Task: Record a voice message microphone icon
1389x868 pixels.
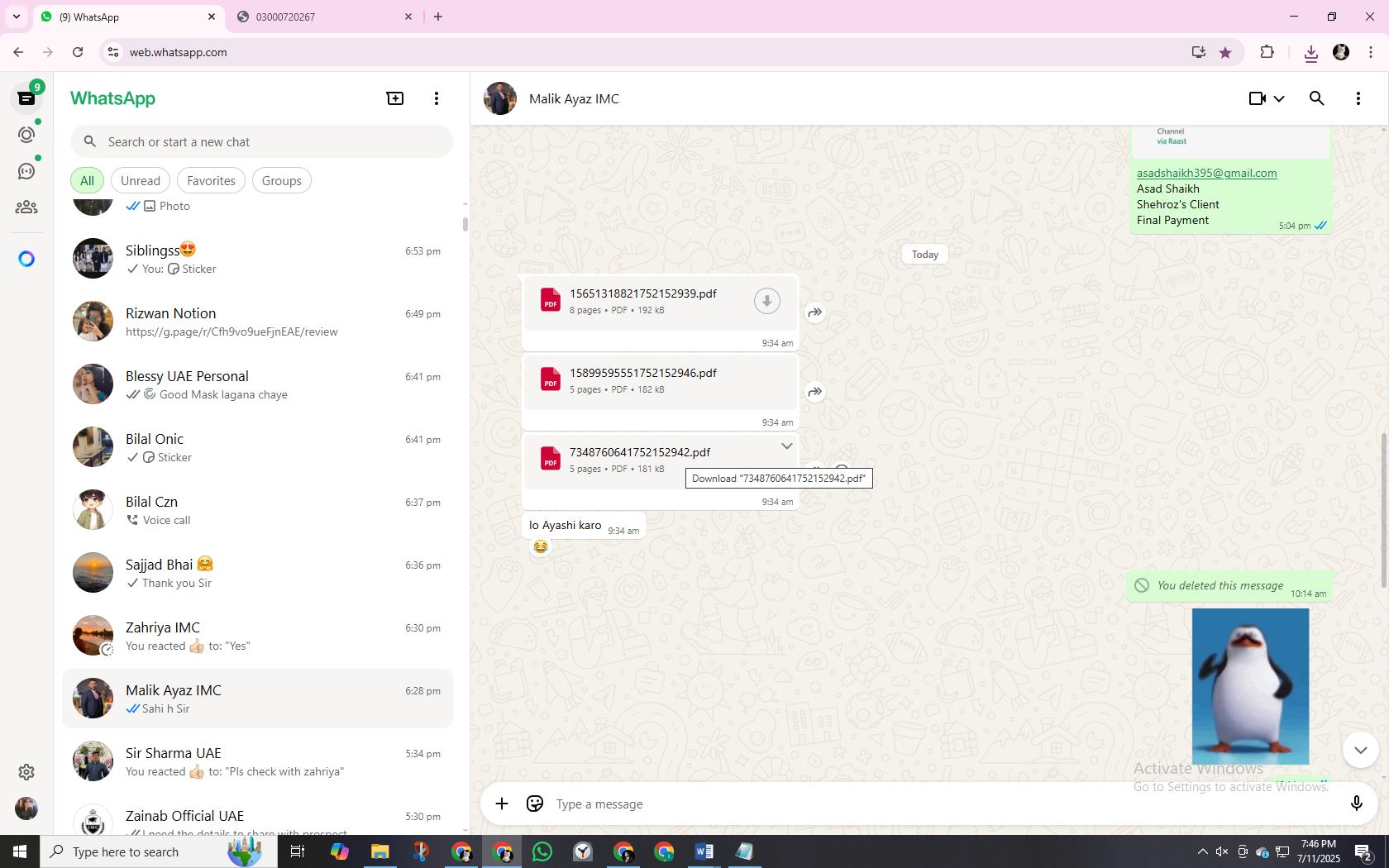Action: [1356, 804]
